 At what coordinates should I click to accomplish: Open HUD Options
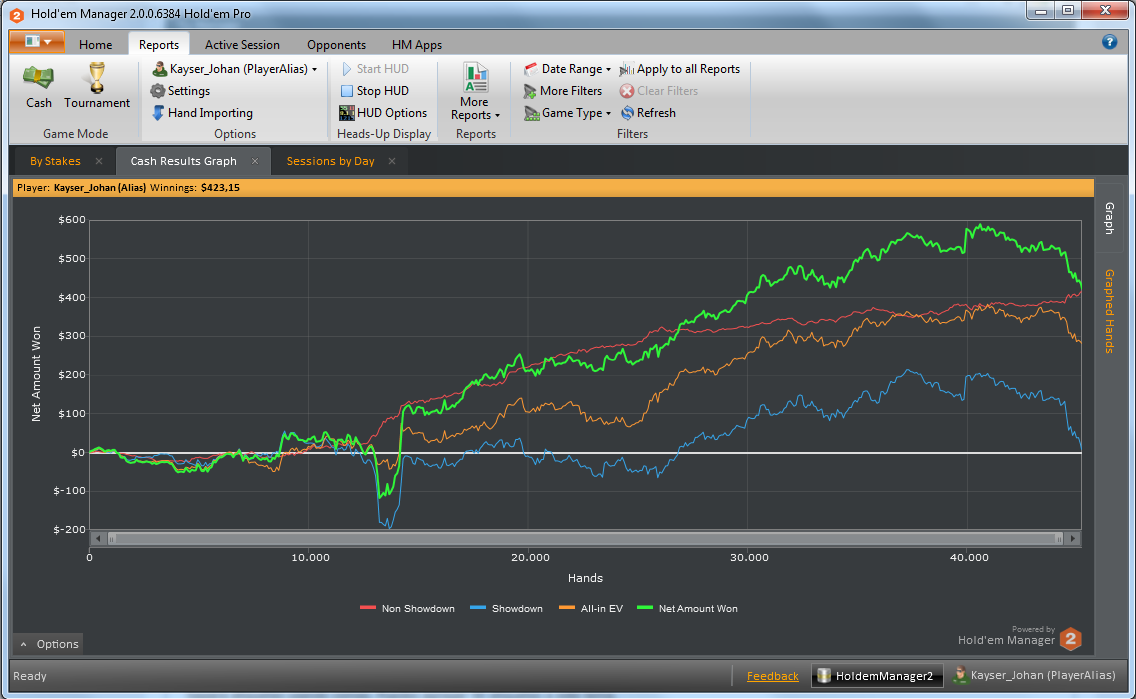point(383,113)
